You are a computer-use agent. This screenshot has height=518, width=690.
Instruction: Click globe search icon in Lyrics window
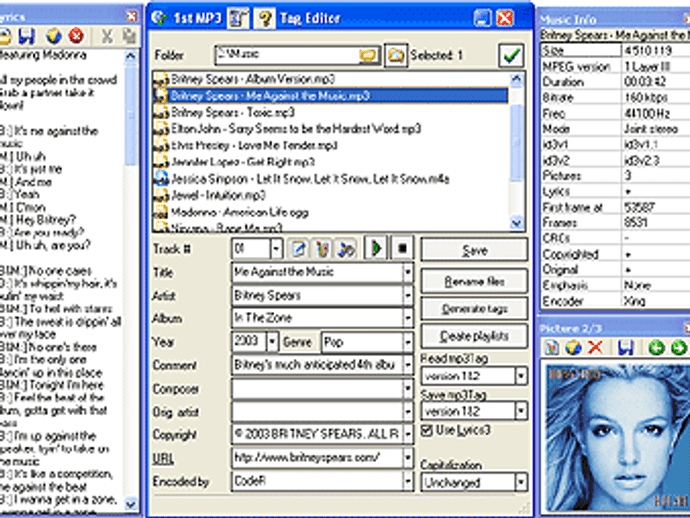[x=54, y=36]
